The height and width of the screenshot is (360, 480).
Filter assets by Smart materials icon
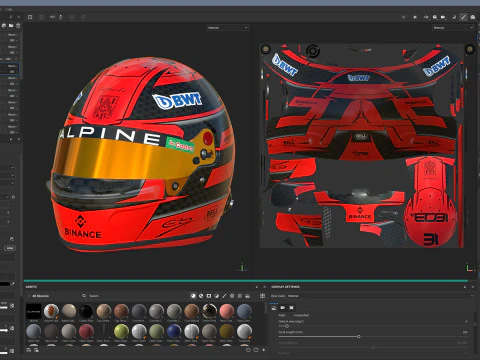[x=201, y=296]
